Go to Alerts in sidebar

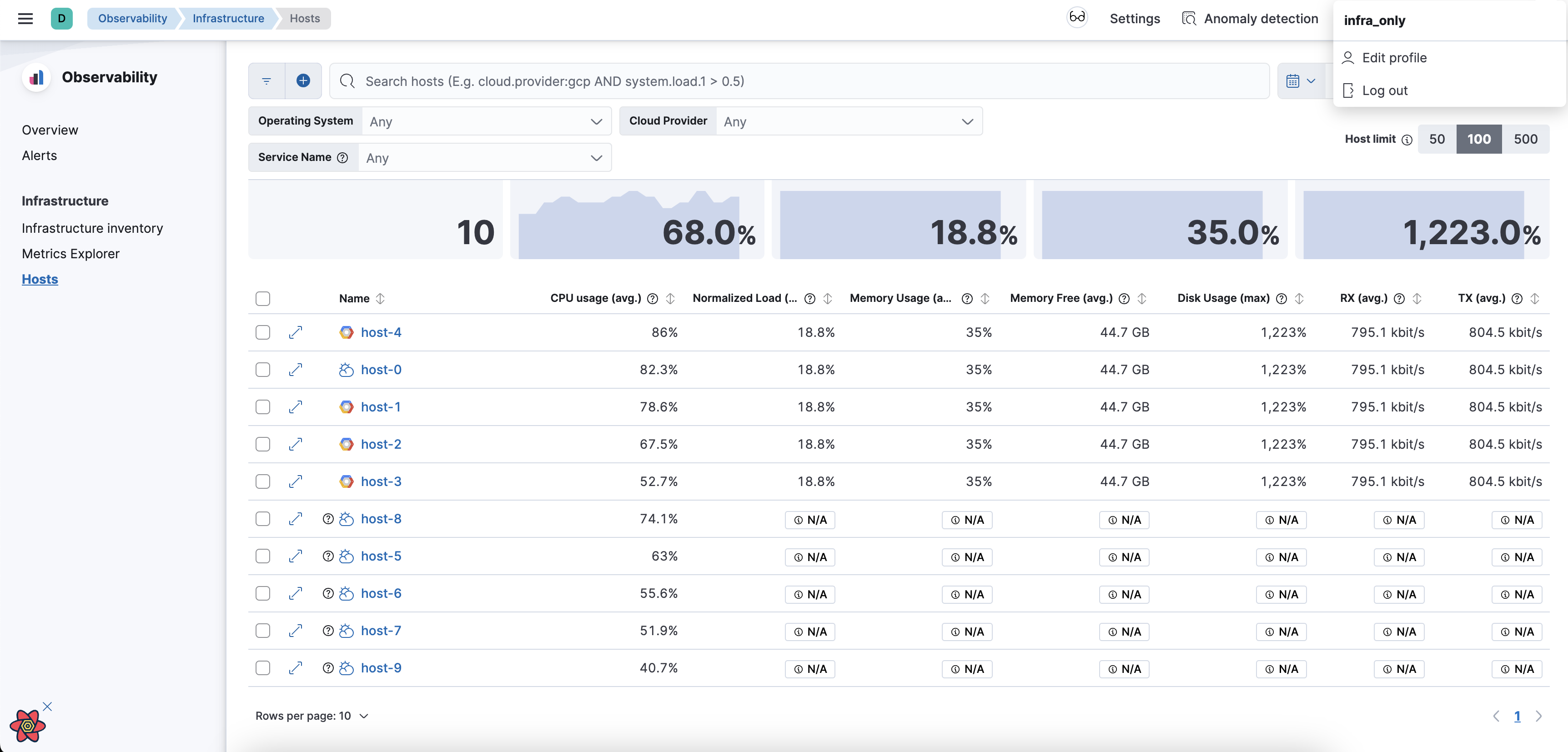[x=40, y=156]
